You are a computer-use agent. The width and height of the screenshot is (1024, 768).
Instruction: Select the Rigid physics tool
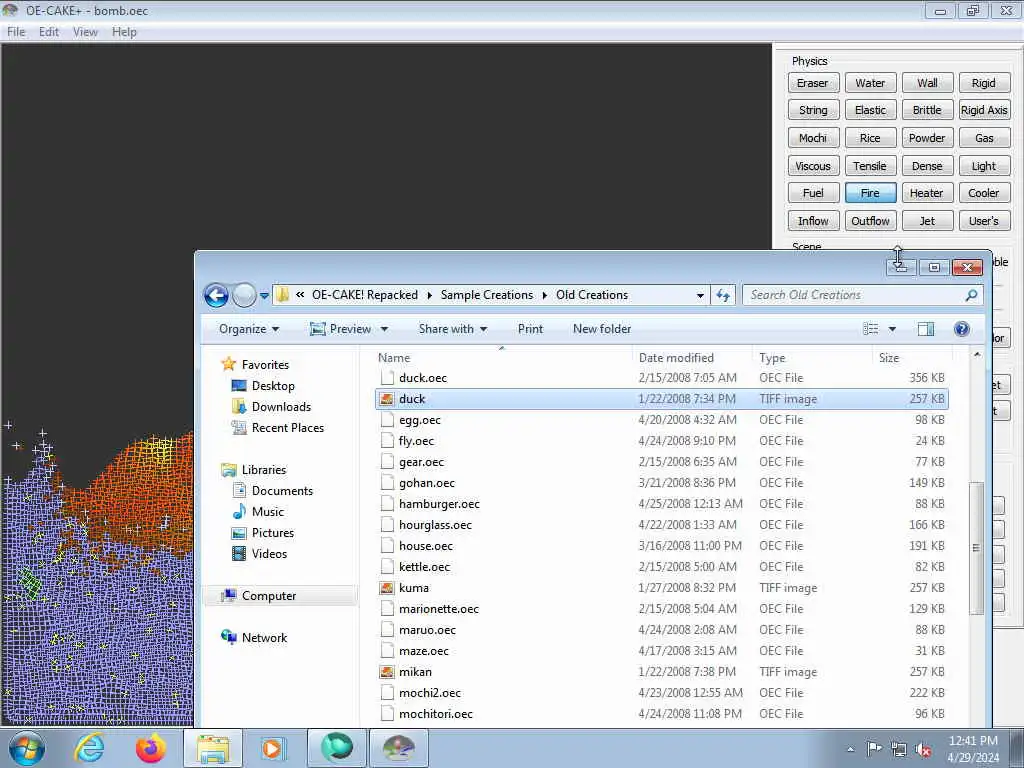click(984, 83)
